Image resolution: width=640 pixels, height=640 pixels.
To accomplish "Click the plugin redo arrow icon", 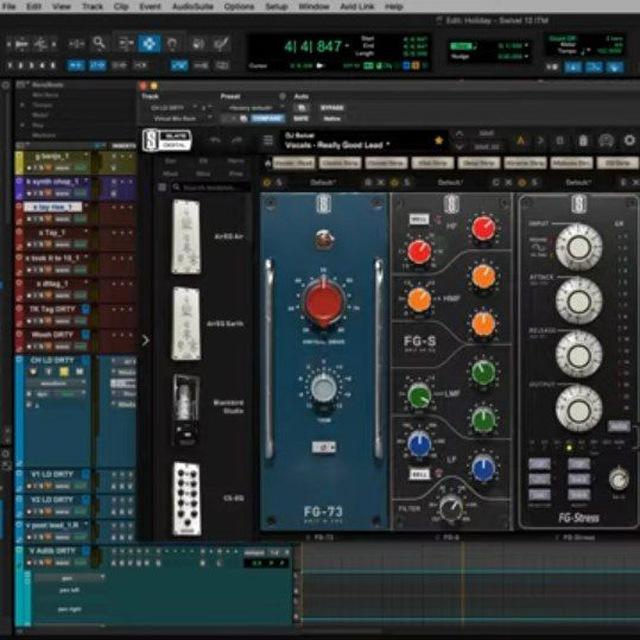I will 237,140.
